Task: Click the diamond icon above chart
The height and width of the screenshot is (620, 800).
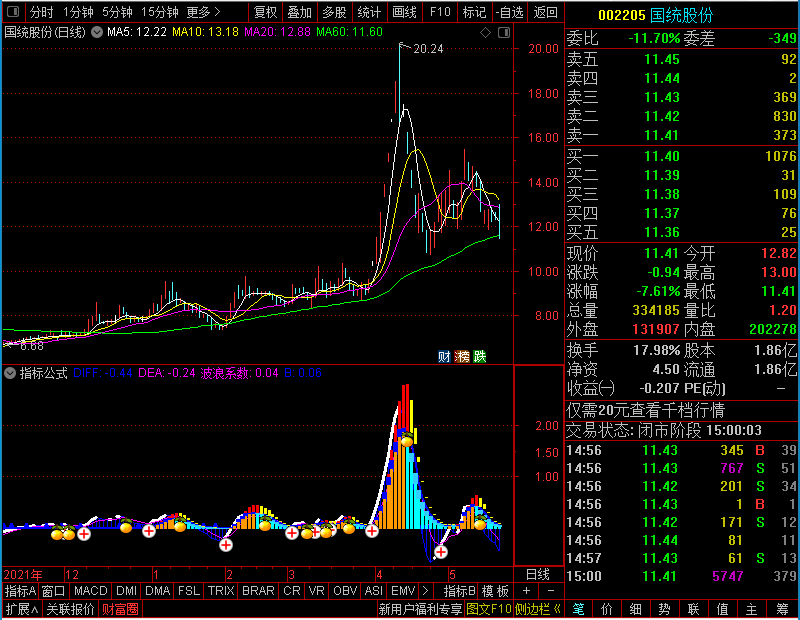Action: click(486, 33)
